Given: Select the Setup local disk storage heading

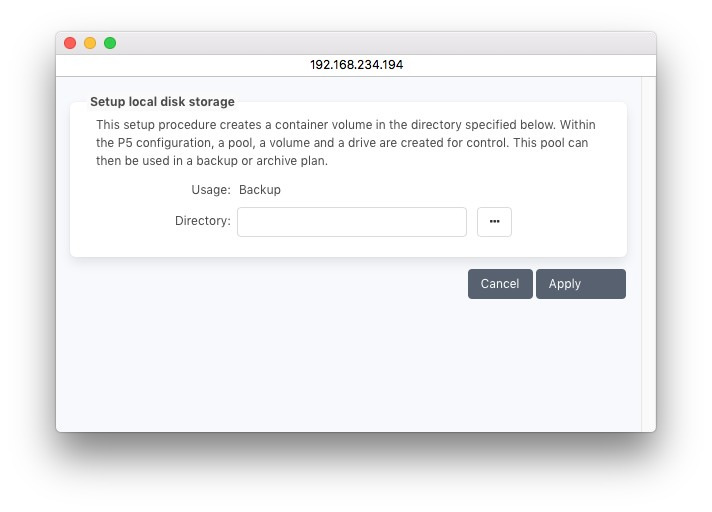Looking at the screenshot, I should 162,102.
